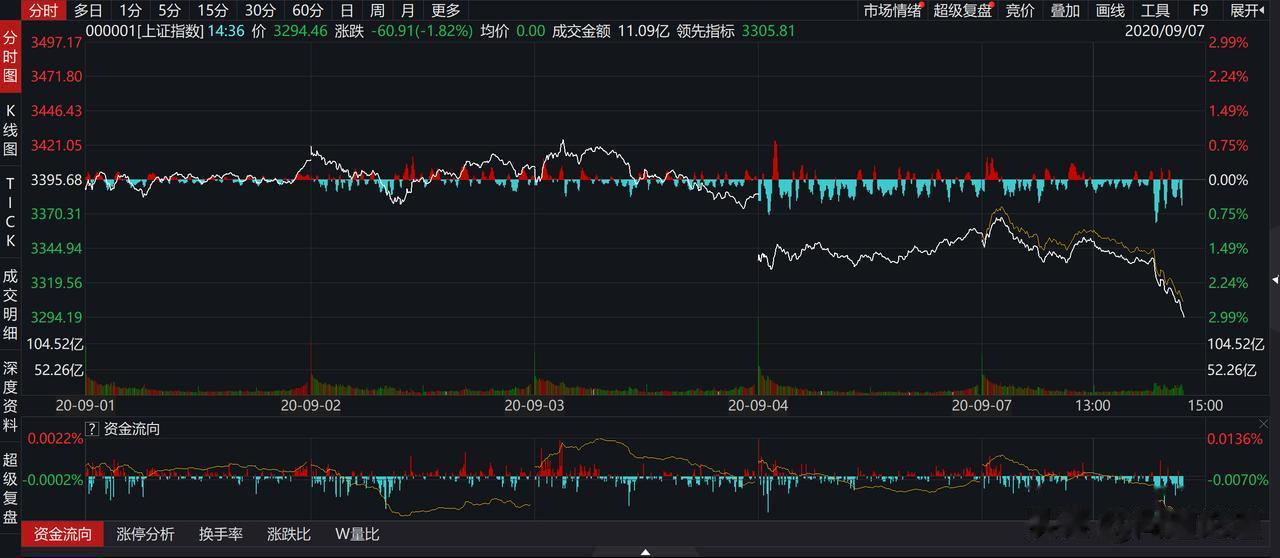Select the 15分 period
The image size is (1280, 558).
(x=213, y=11)
